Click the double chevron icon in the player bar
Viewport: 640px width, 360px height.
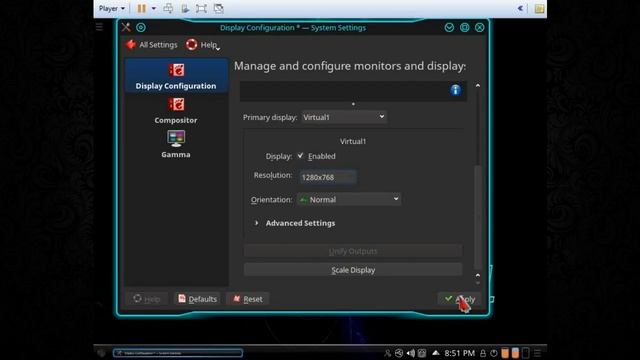click(x=520, y=8)
